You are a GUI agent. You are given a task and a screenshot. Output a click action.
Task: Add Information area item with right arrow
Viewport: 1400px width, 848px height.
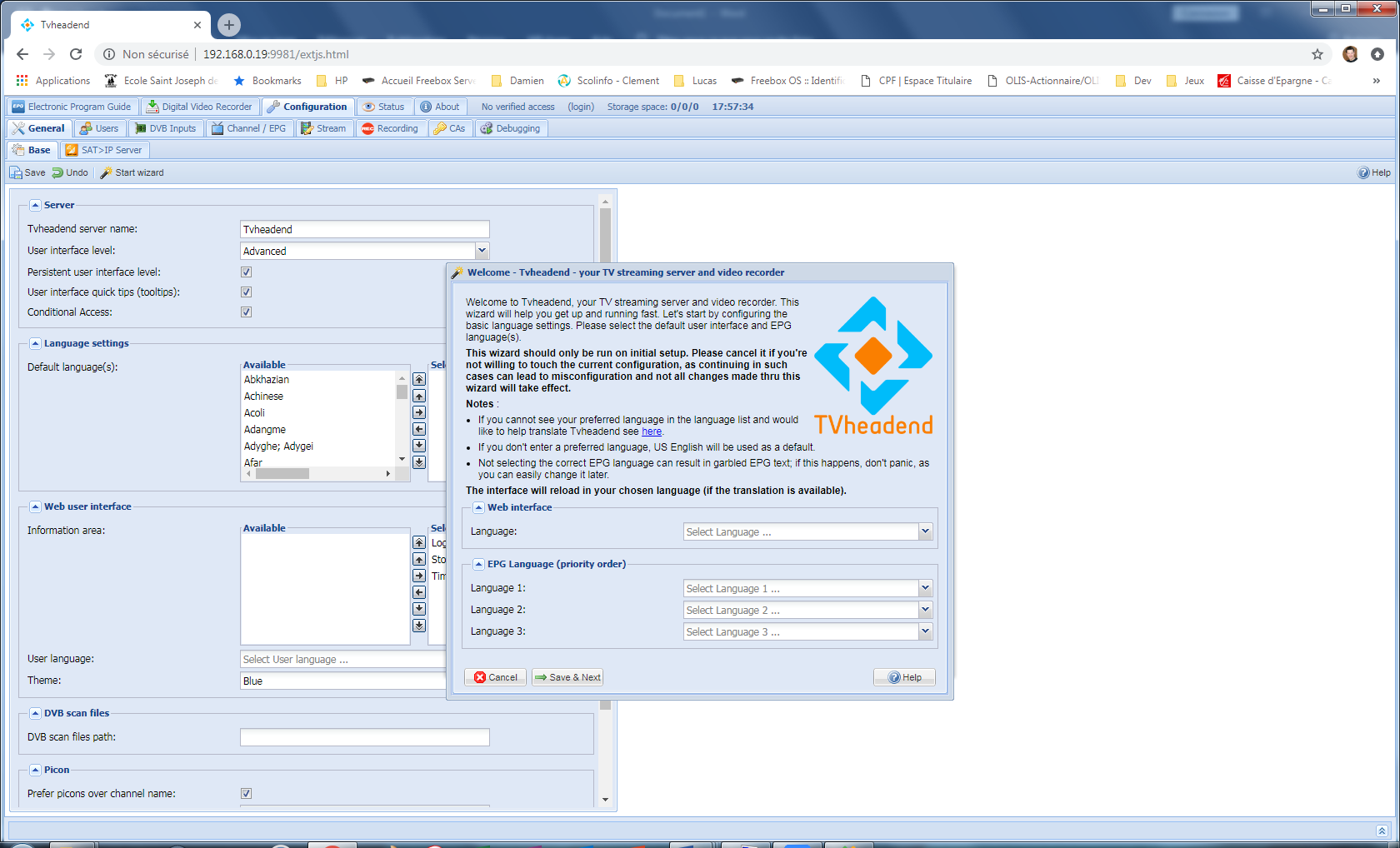[419, 576]
